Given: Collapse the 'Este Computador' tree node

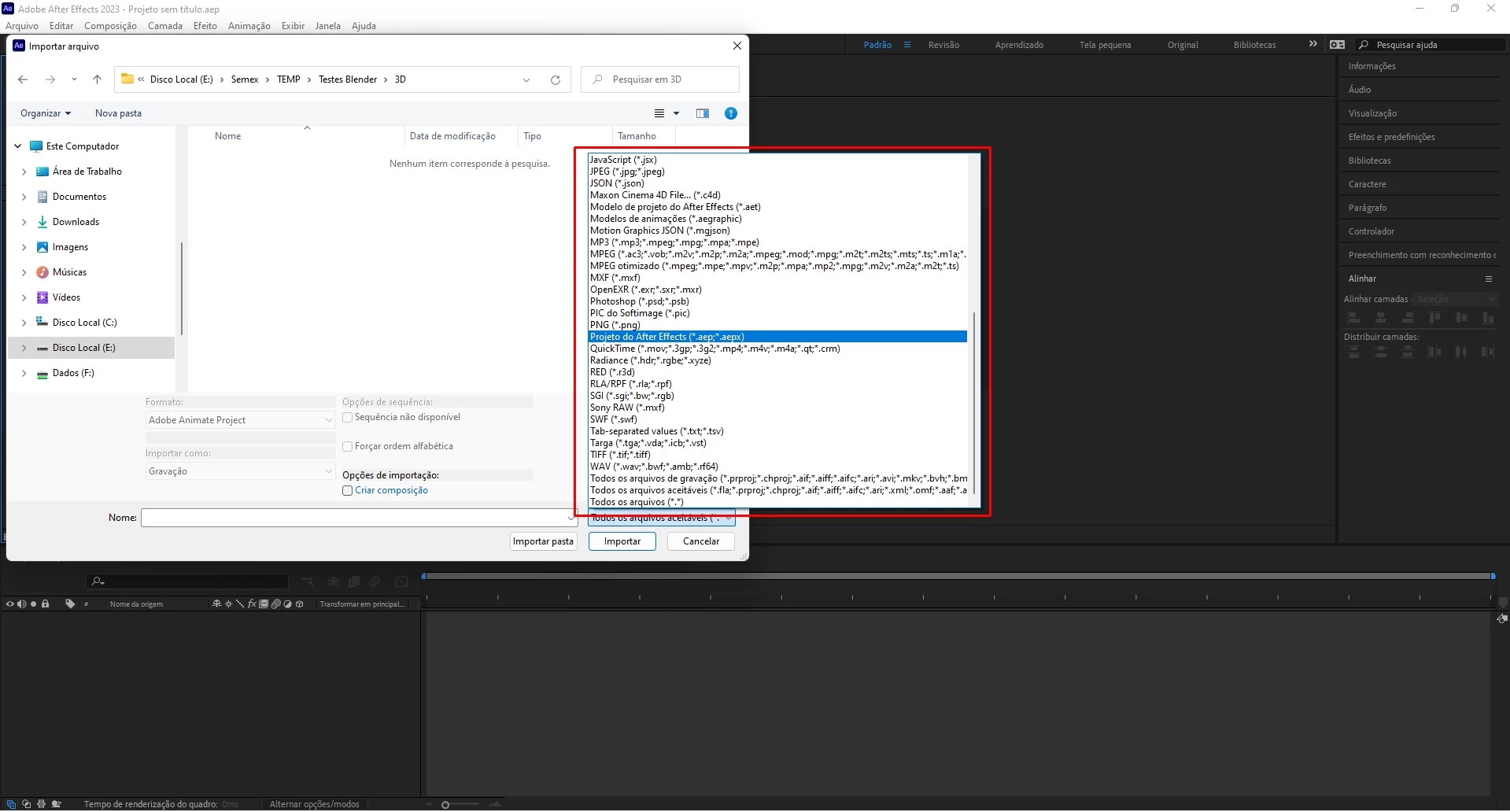Looking at the screenshot, I should pyautogui.click(x=18, y=146).
